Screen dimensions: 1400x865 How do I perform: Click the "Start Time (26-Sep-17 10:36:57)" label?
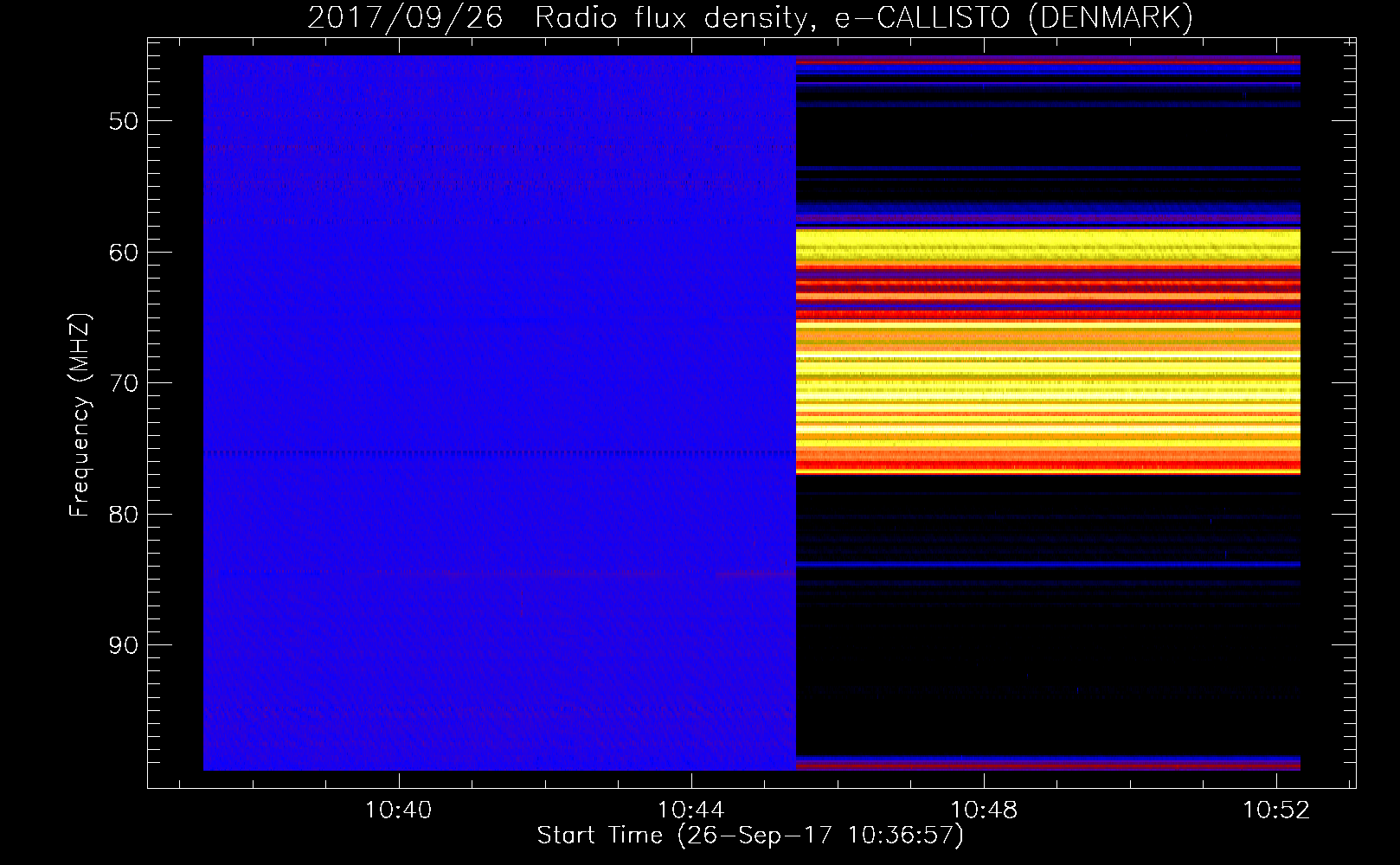(x=750, y=836)
